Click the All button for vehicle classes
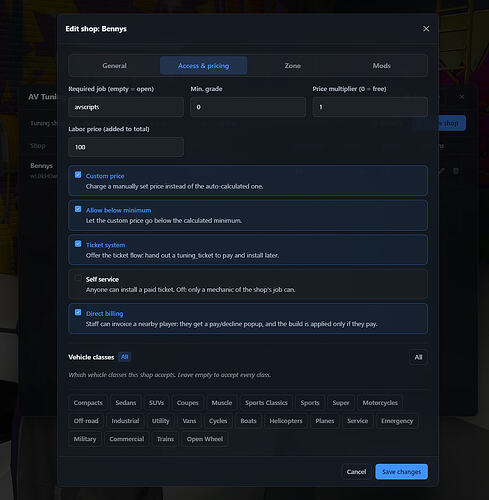This screenshot has height=500, width=489. pyautogui.click(x=418, y=357)
